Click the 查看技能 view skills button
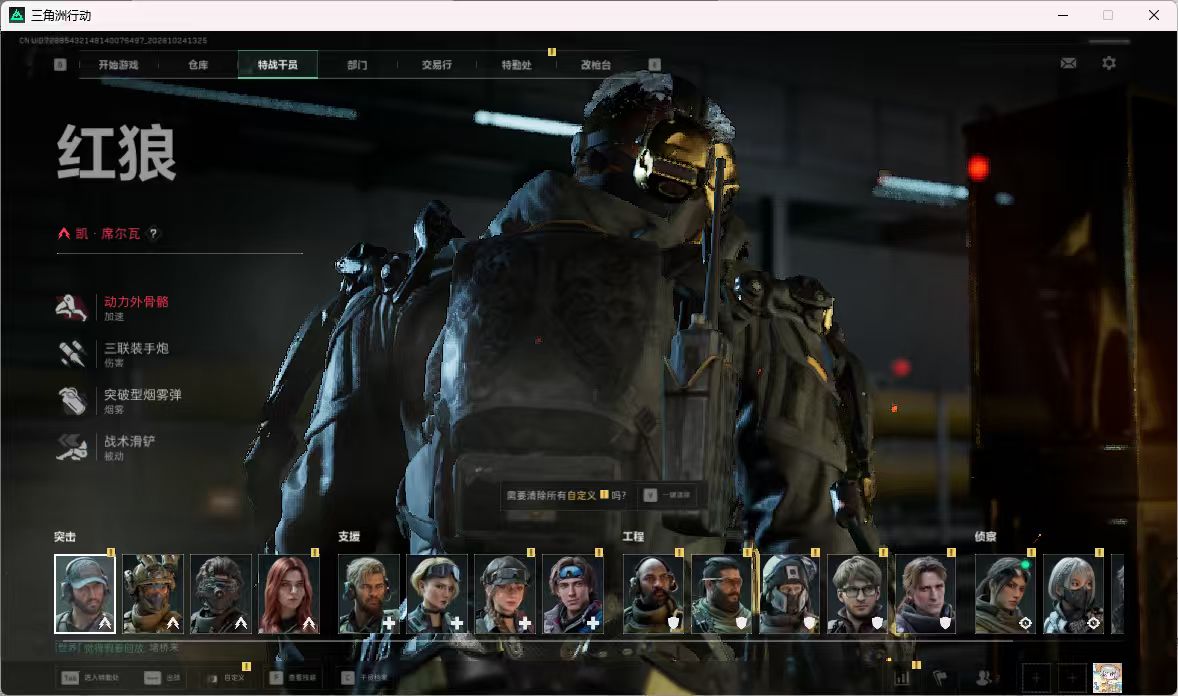 [x=293, y=678]
